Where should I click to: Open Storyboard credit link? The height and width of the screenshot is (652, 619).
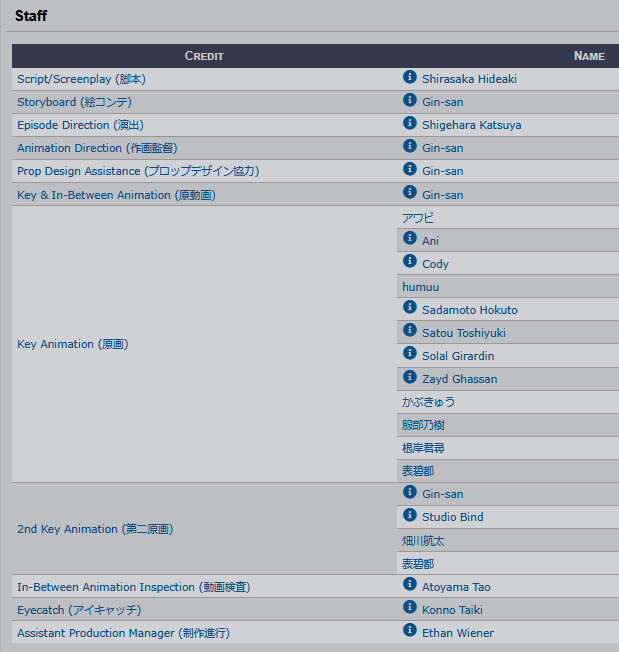tap(74, 102)
